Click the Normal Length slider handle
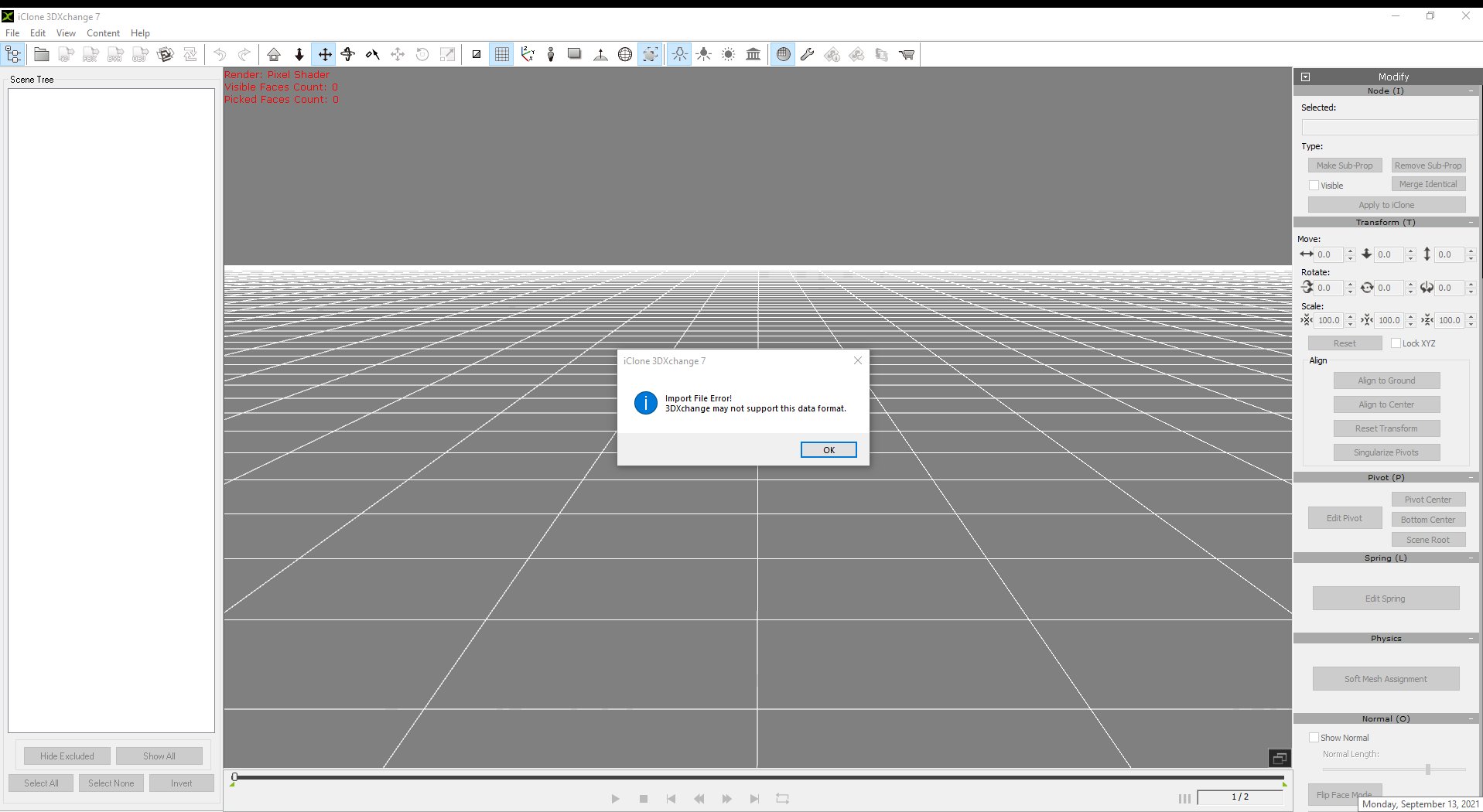The image size is (1483, 812). [1428, 769]
